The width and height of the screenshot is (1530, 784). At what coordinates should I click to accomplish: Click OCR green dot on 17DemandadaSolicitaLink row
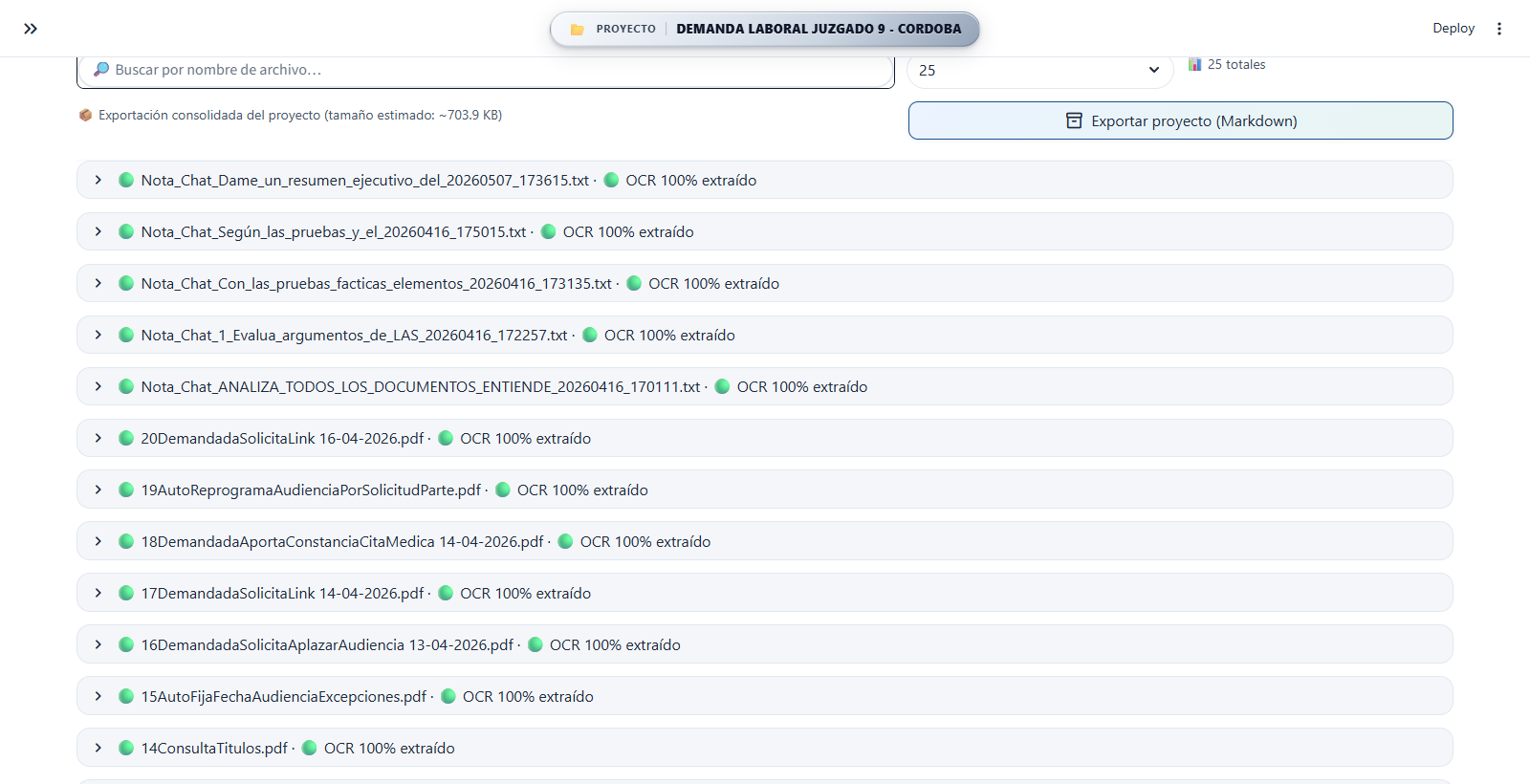(446, 593)
